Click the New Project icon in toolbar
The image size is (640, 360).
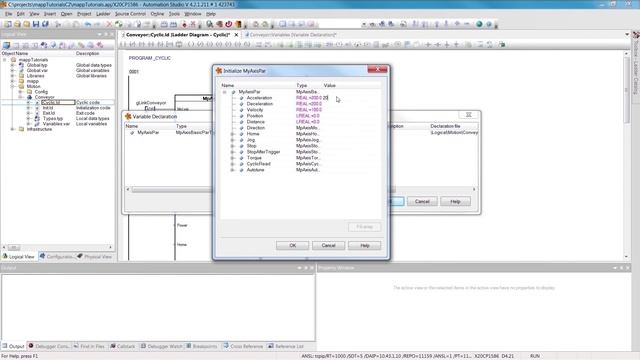tap(7, 24)
